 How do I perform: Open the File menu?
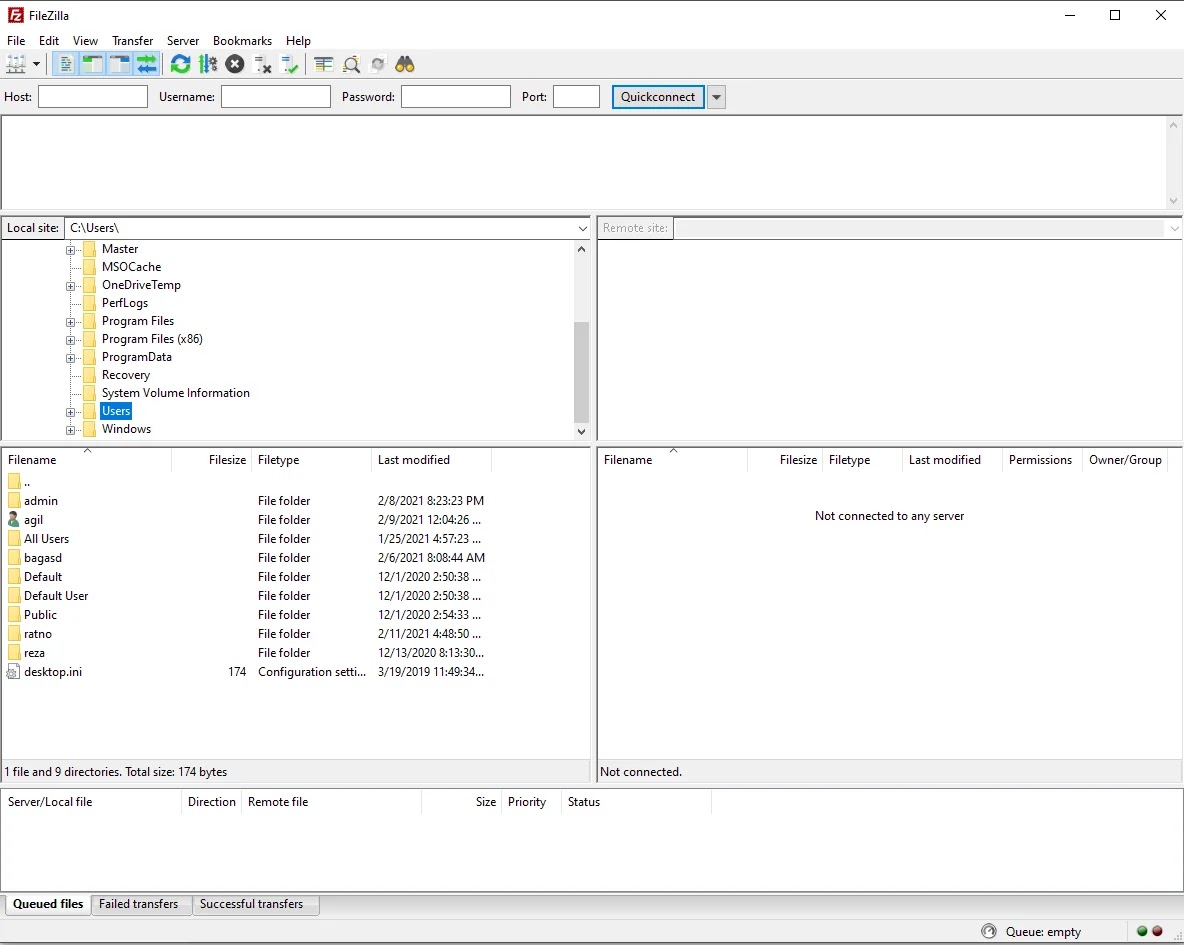pos(16,41)
